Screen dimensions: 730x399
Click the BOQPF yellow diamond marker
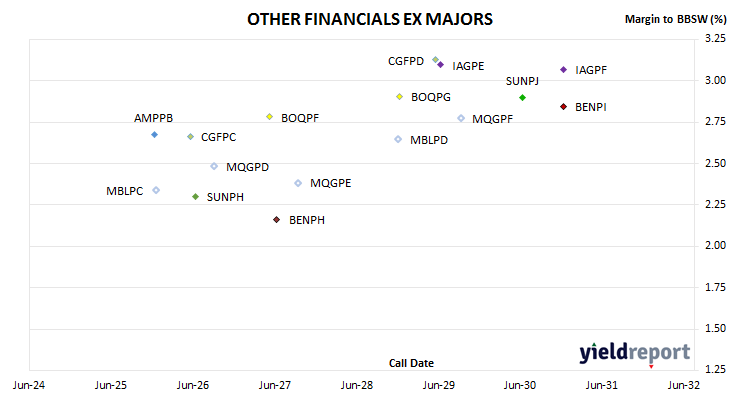(270, 116)
